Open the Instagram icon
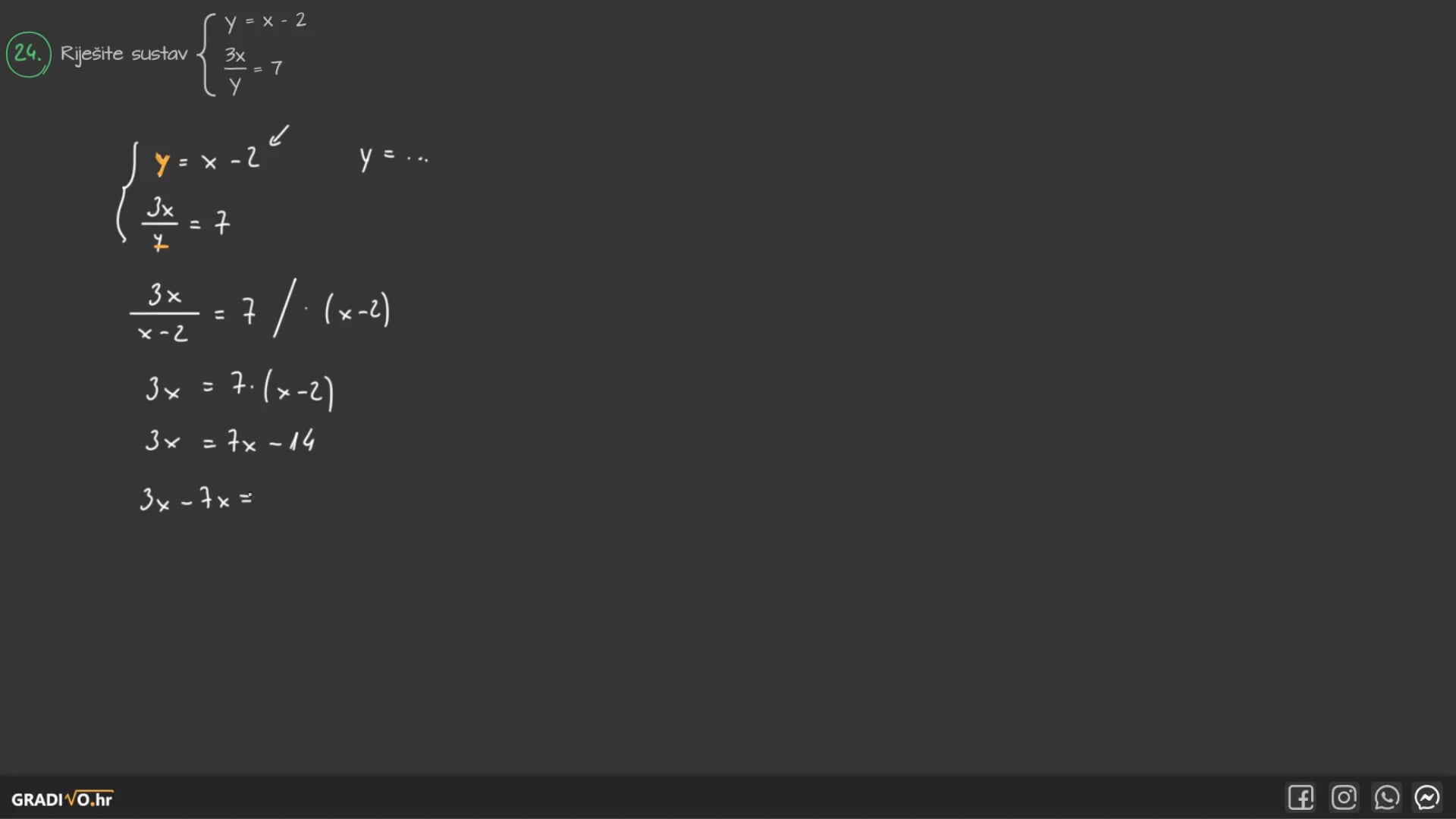Viewport: 1456px width, 819px height. tap(1344, 798)
